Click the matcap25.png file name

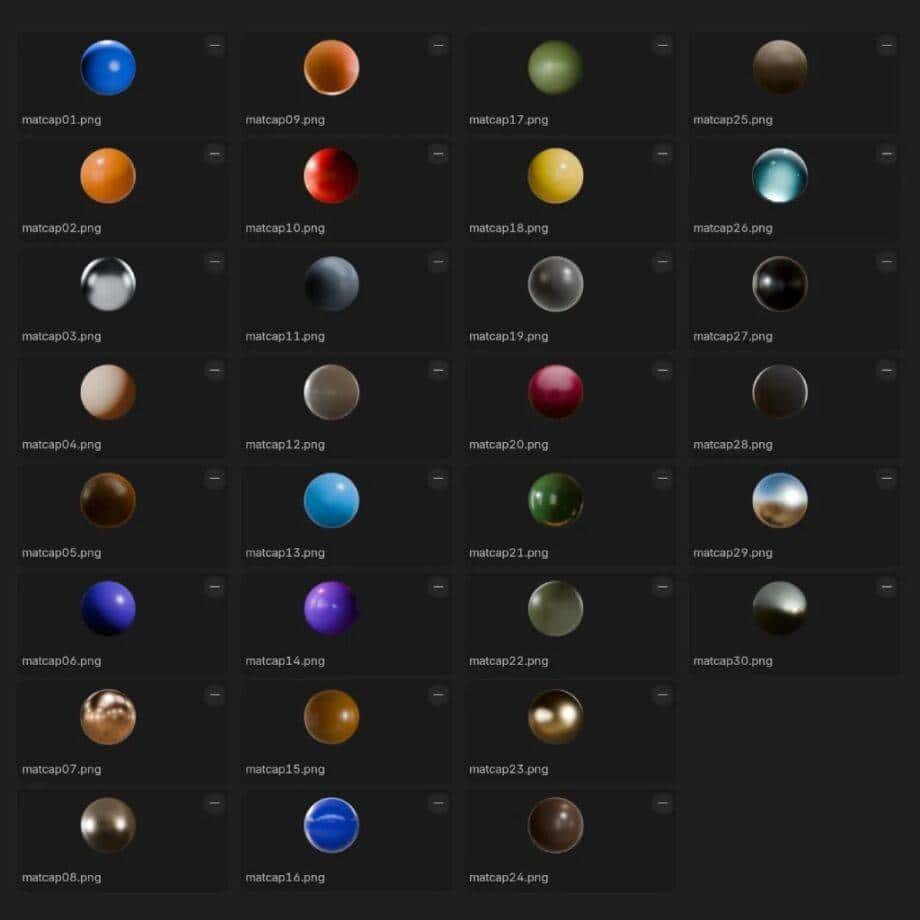(733, 120)
